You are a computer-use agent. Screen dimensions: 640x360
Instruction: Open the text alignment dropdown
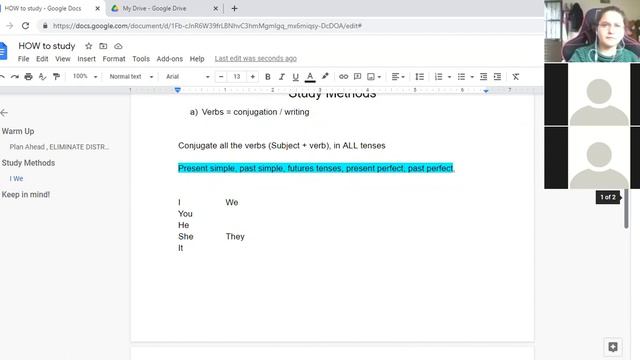(398, 77)
